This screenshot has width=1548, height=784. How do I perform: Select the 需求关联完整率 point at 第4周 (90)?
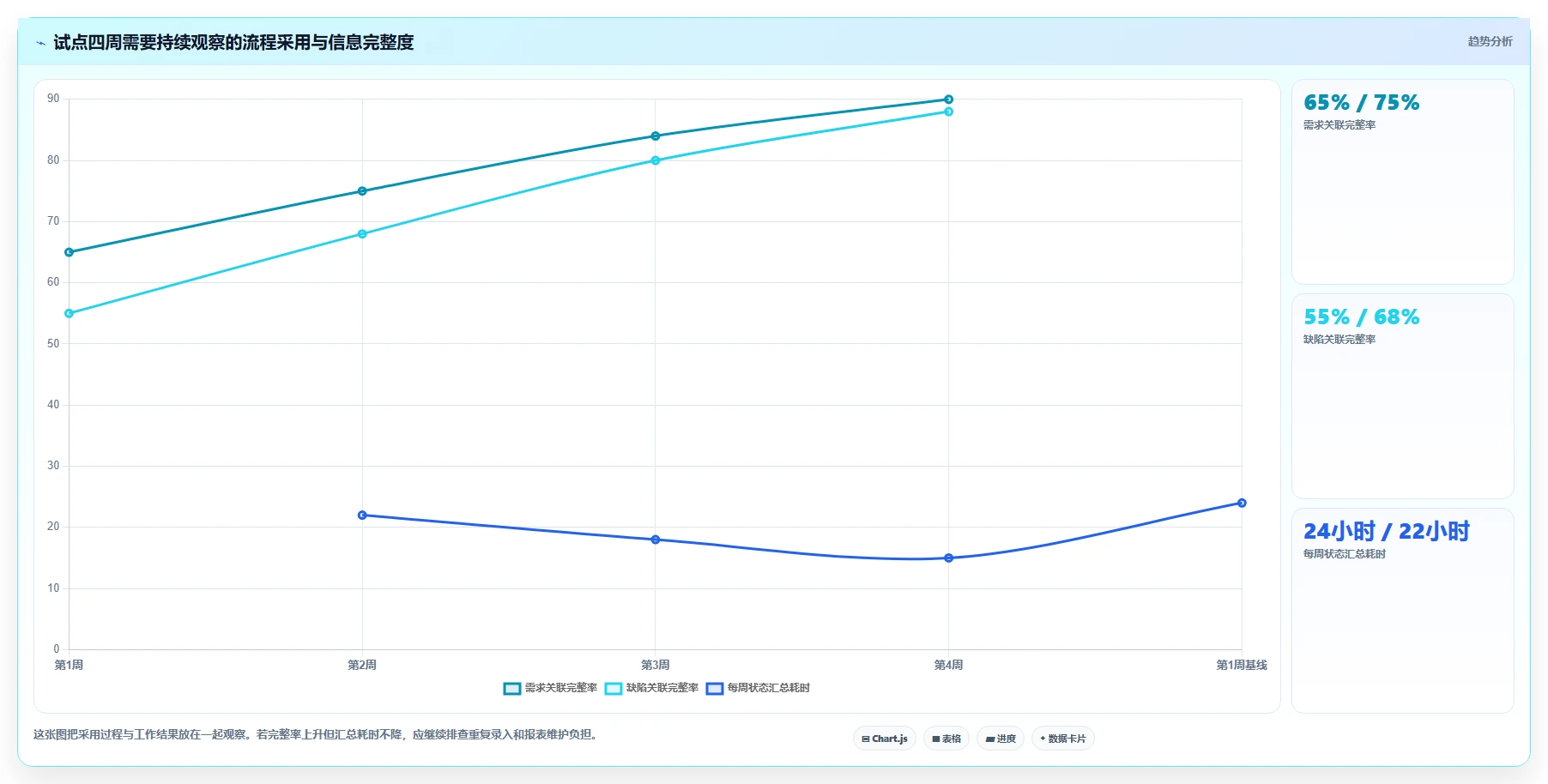point(948,100)
